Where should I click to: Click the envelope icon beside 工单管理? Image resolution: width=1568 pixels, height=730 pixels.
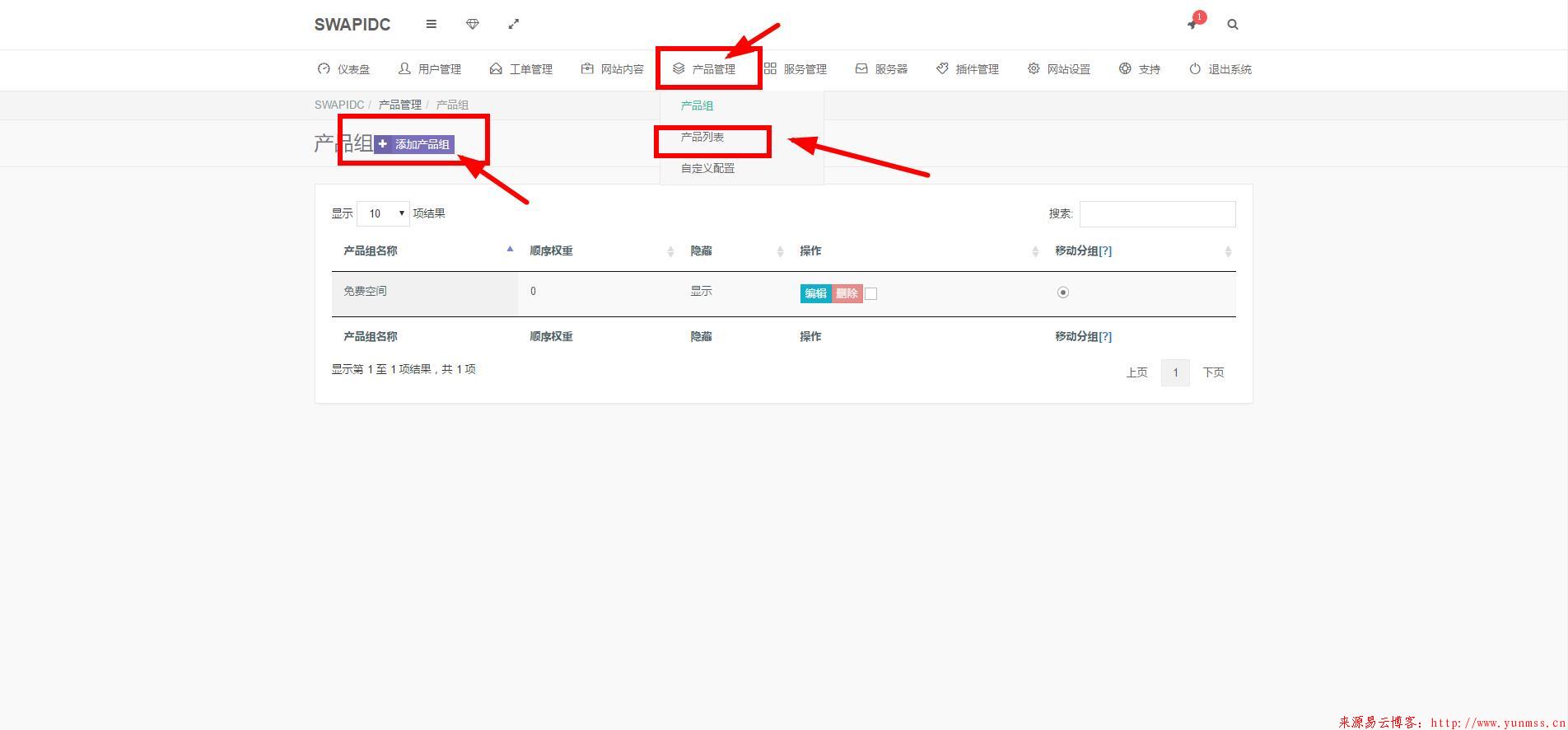tap(496, 68)
